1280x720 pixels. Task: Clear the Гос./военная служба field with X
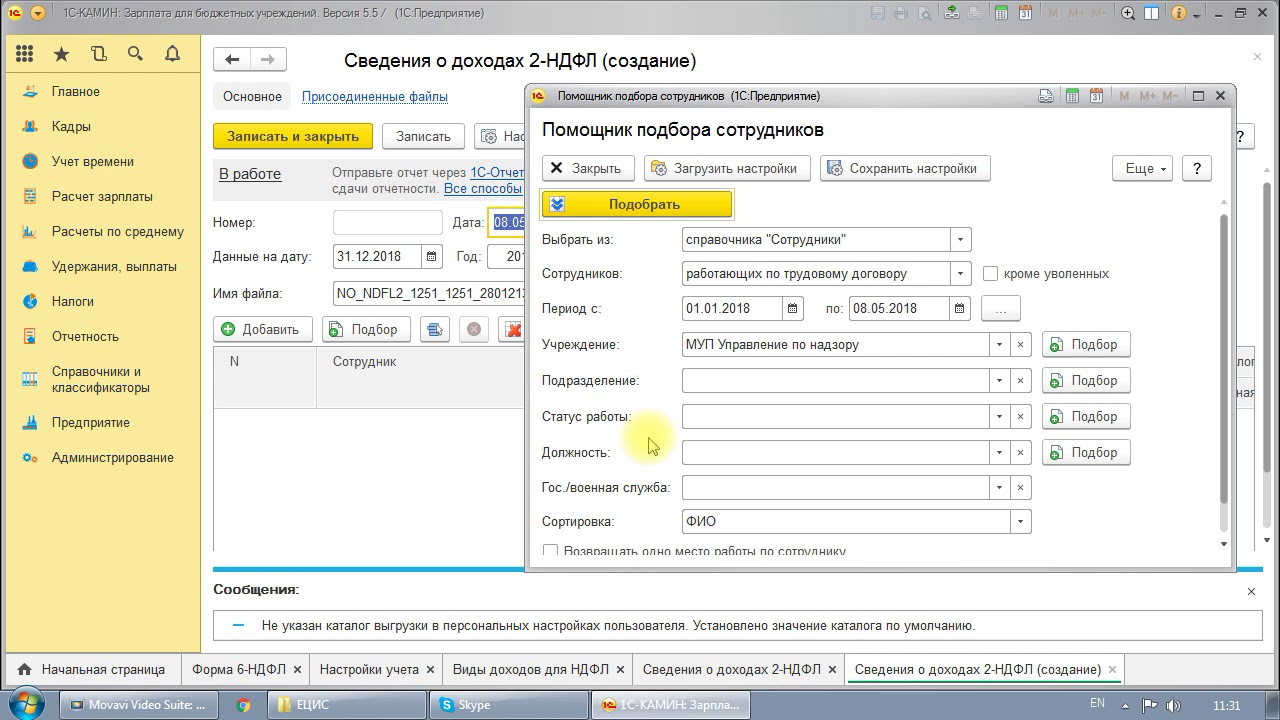(x=1020, y=488)
